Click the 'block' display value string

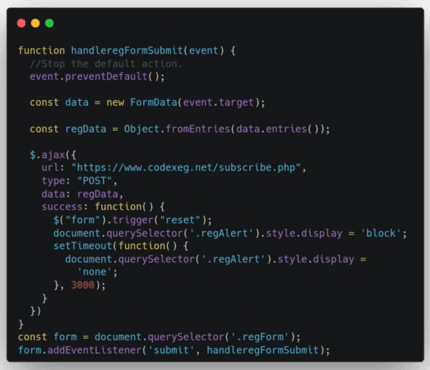pyautogui.click(x=381, y=233)
